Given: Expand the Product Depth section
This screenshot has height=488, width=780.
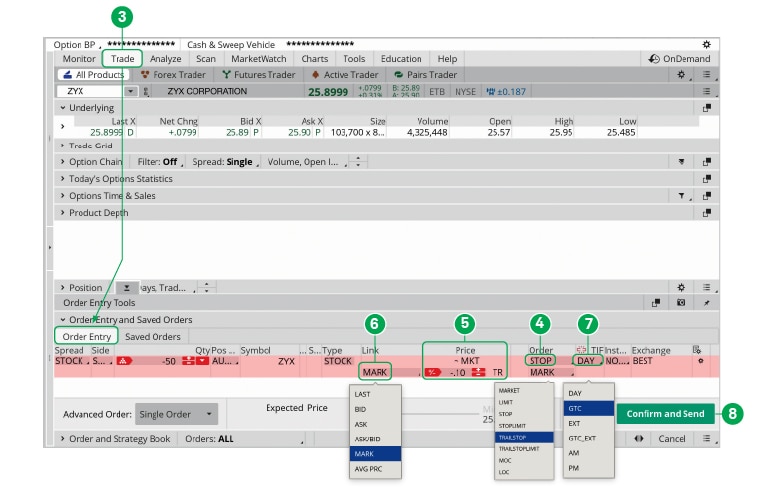Looking at the screenshot, I should (x=62, y=212).
